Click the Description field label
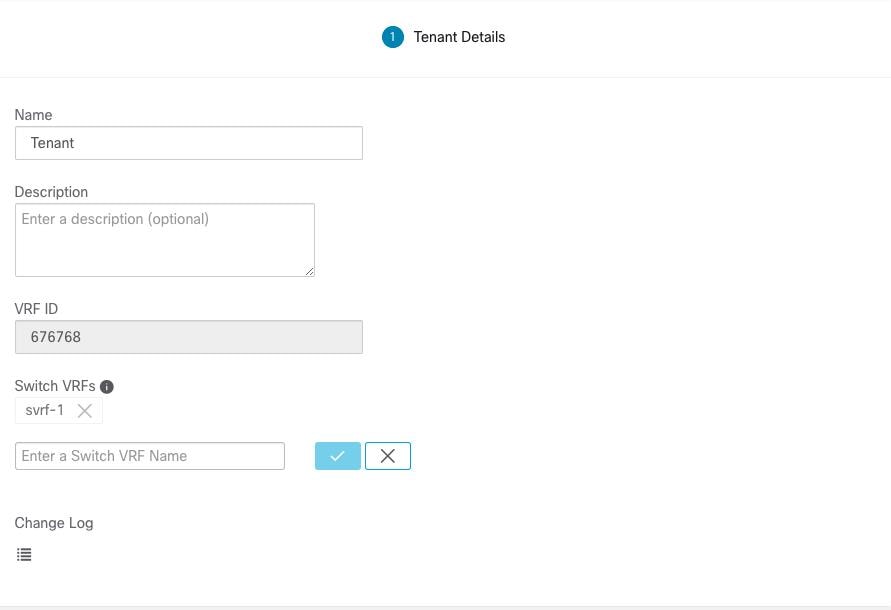The height and width of the screenshot is (610, 891). [51, 192]
